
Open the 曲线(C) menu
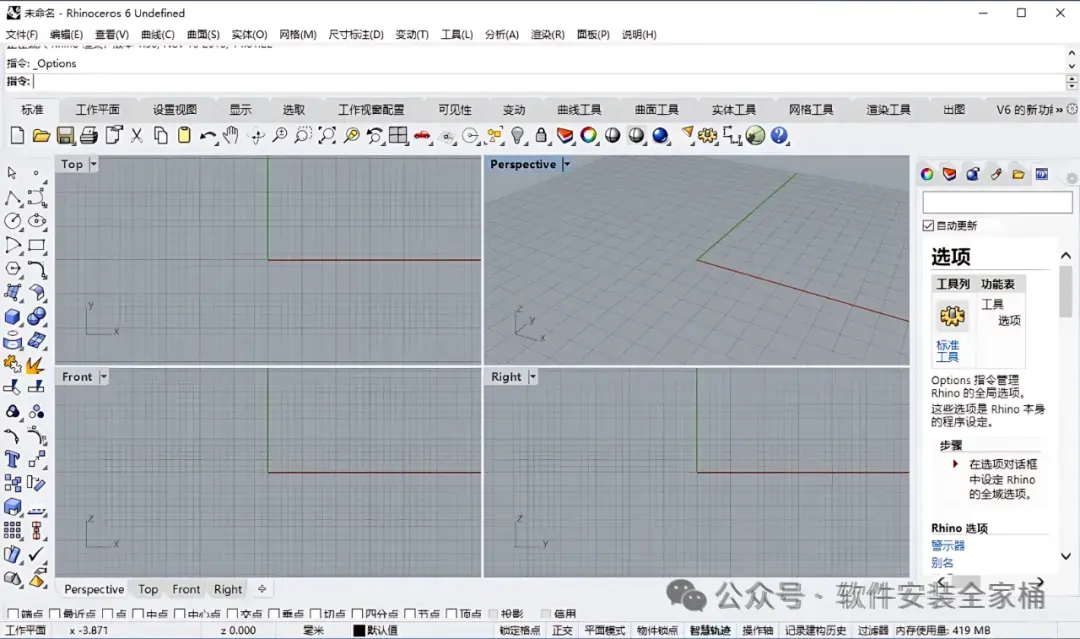[158, 34]
